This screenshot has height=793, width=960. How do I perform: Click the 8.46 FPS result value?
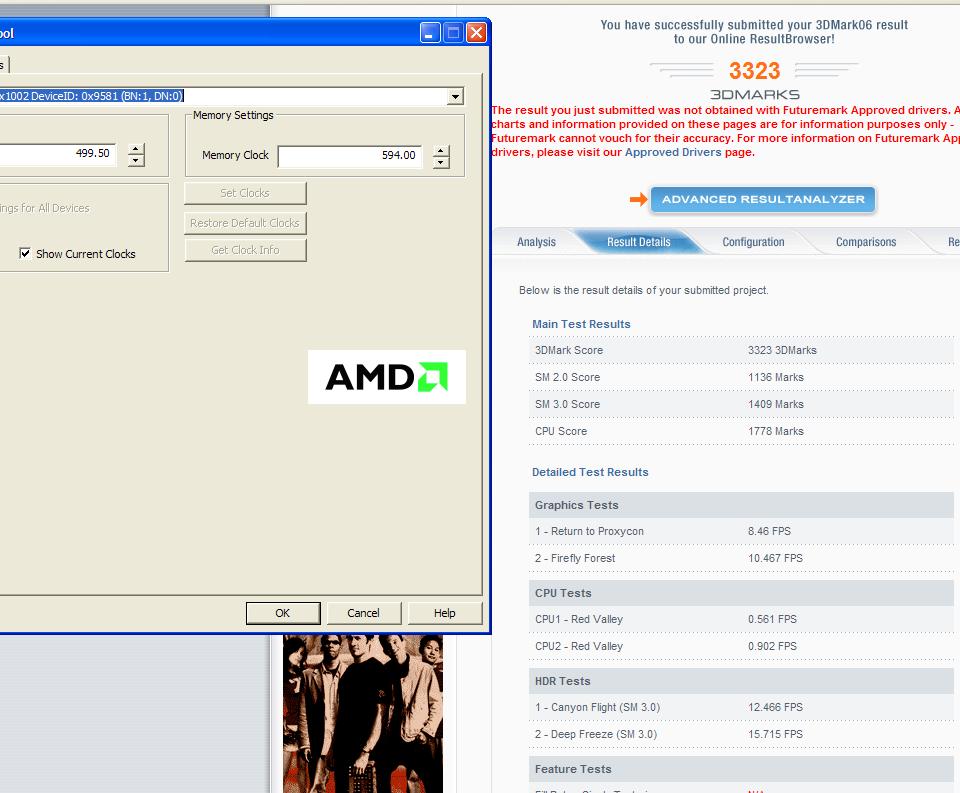click(769, 532)
